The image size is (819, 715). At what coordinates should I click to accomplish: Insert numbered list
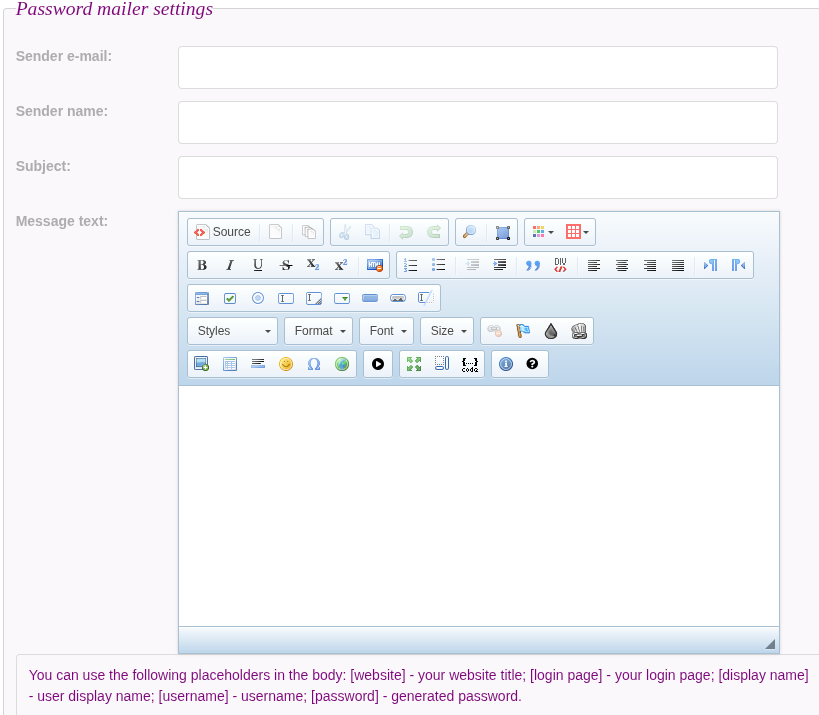click(x=411, y=265)
